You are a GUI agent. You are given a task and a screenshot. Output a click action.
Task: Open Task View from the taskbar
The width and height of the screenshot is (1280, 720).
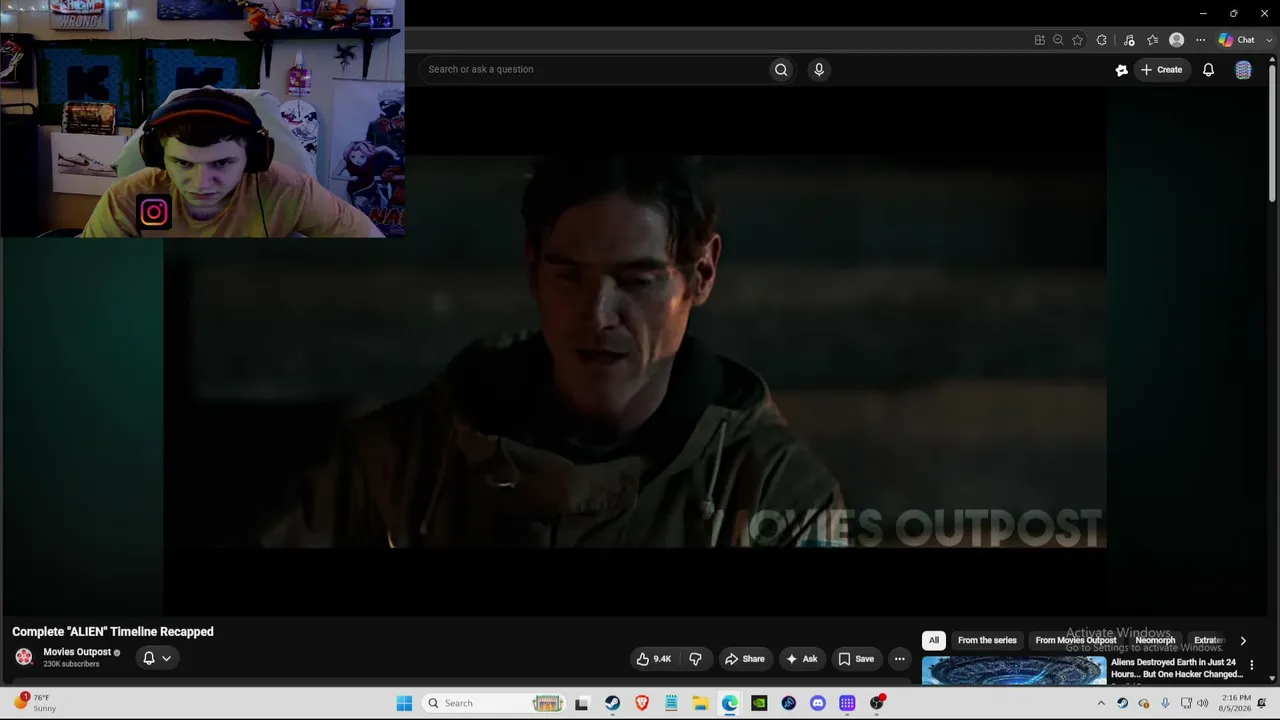tap(582, 703)
